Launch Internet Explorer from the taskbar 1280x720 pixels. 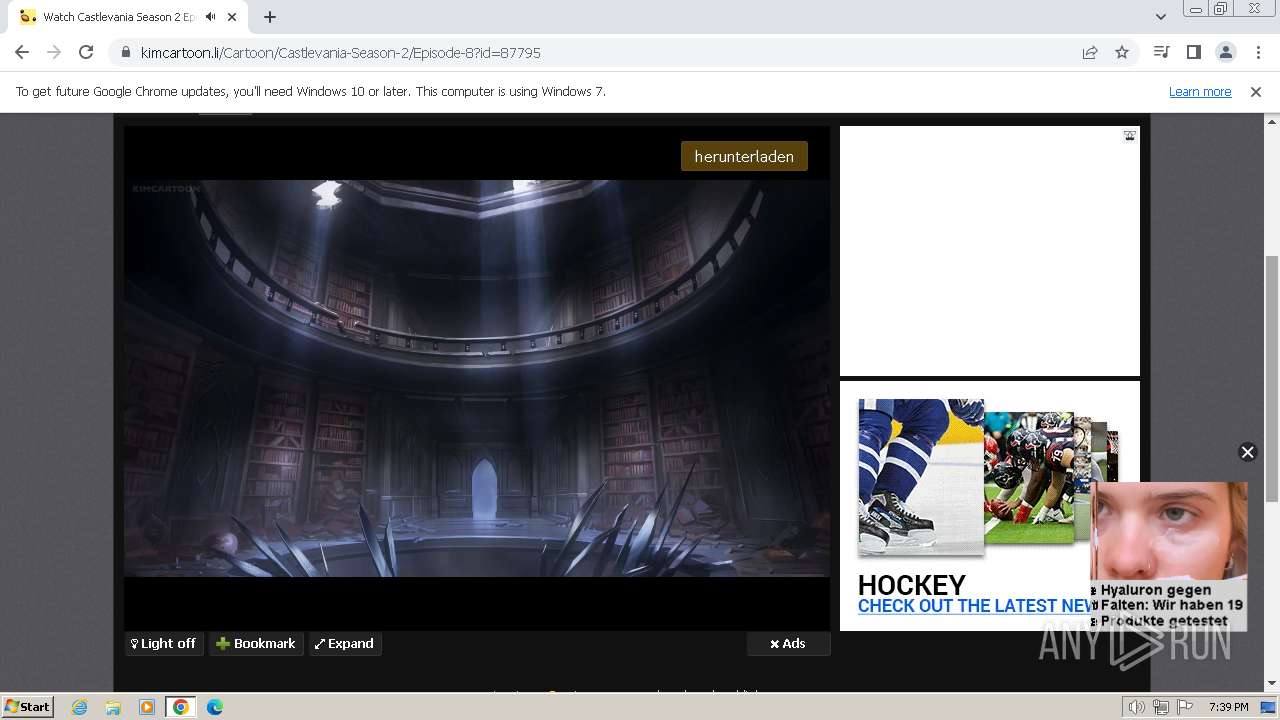[x=80, y=707]
